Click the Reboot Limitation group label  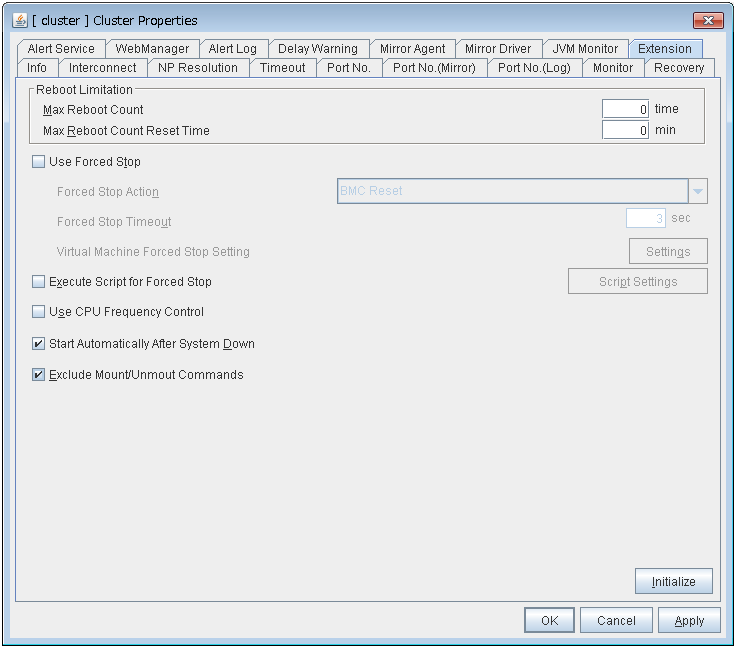[84, 90]
